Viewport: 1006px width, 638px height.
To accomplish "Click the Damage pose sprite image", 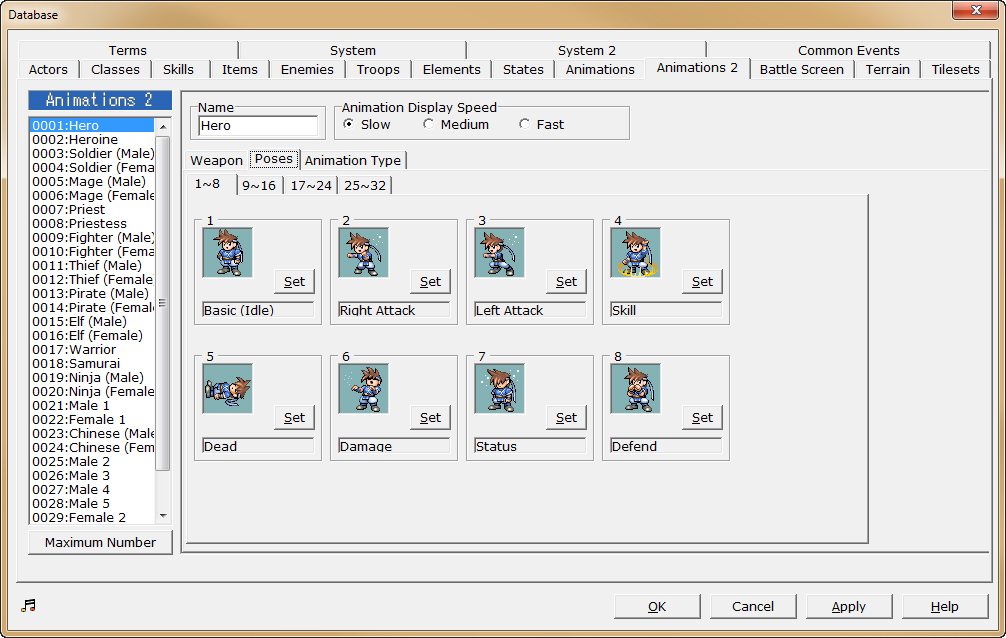I will click(363, 388).
